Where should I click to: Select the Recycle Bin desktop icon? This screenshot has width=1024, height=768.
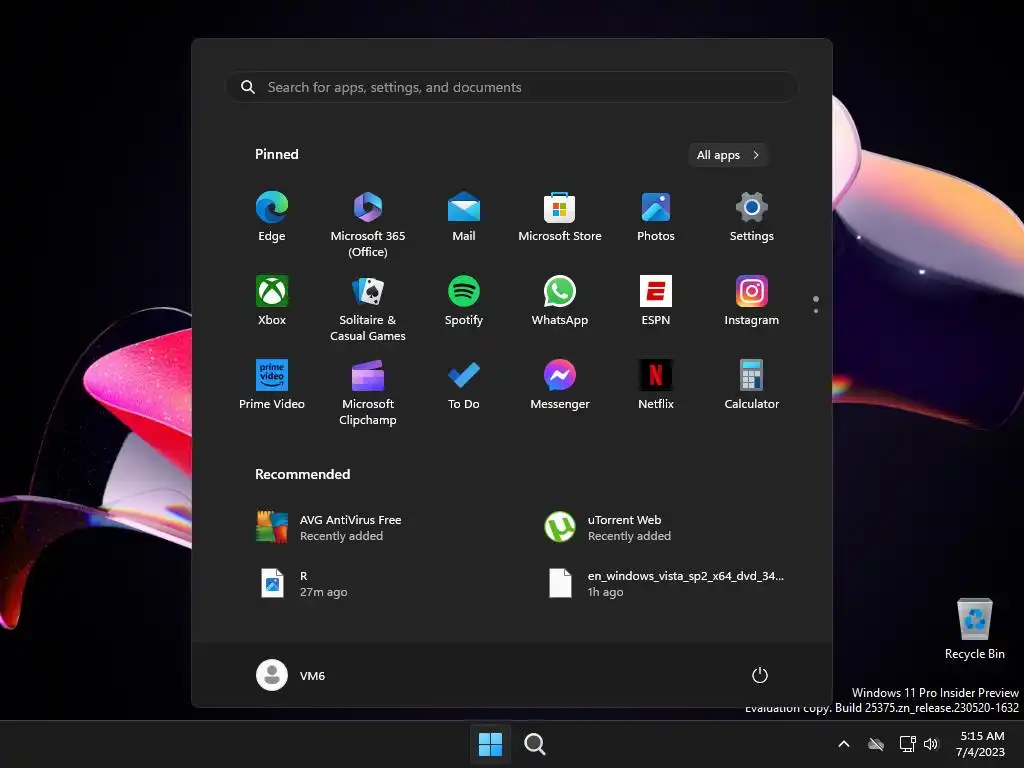[x=974, y=628]
